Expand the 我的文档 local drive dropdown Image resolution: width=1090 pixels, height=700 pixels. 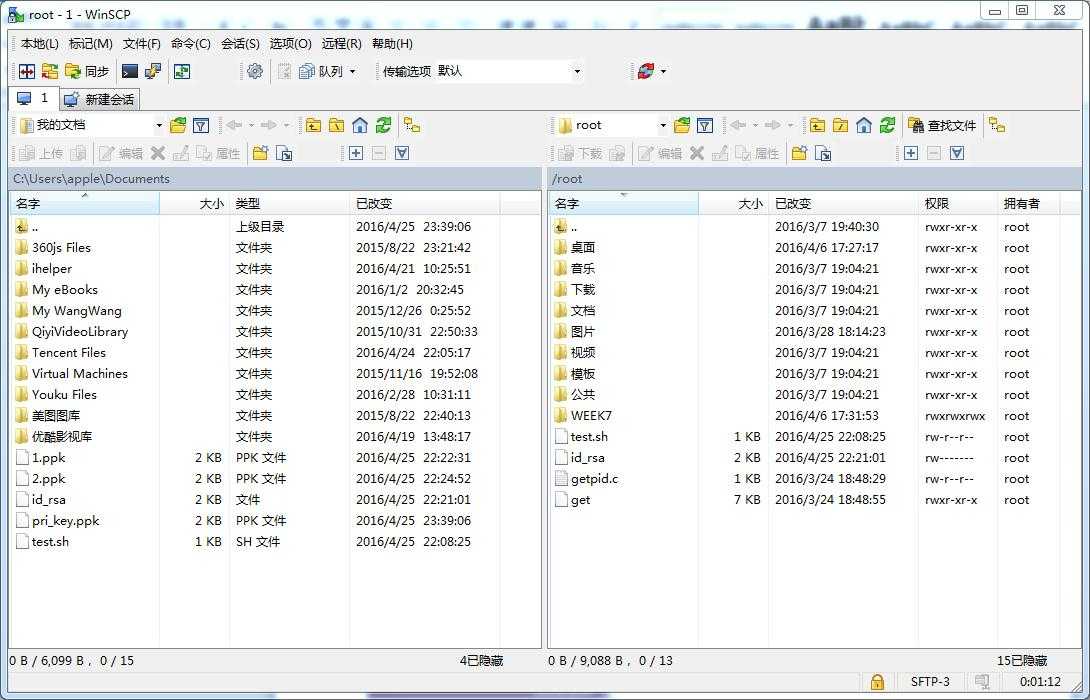pyautogui.click(x=158, y=126)
